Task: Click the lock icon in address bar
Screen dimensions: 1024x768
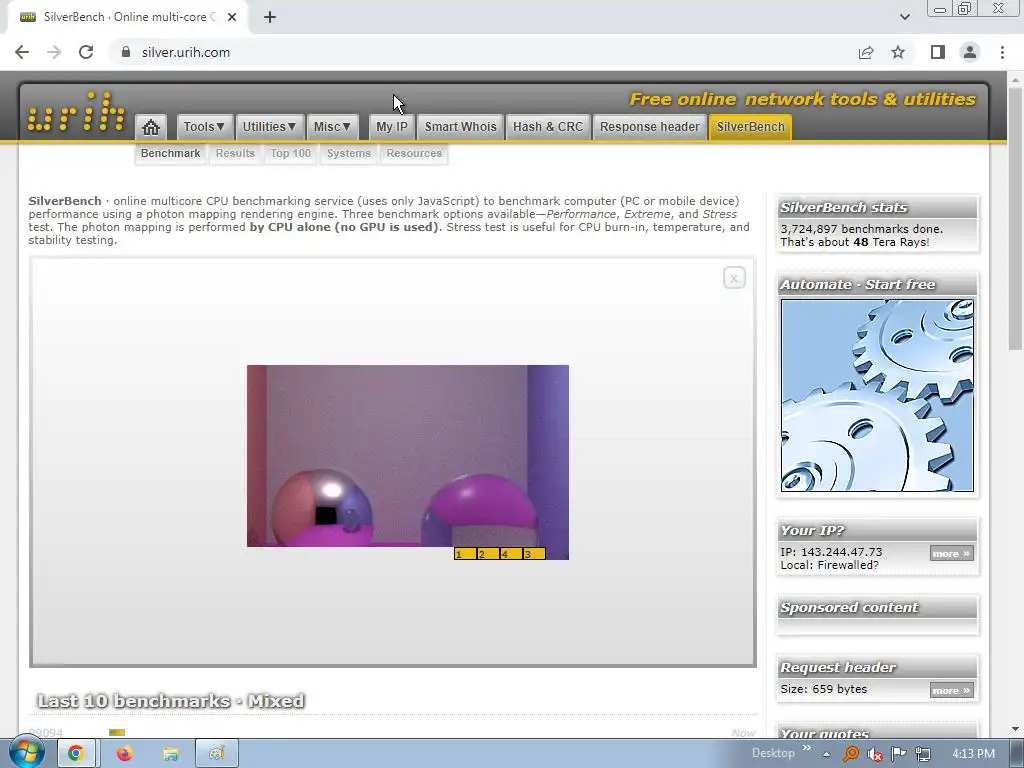Action: pos(126,52)
